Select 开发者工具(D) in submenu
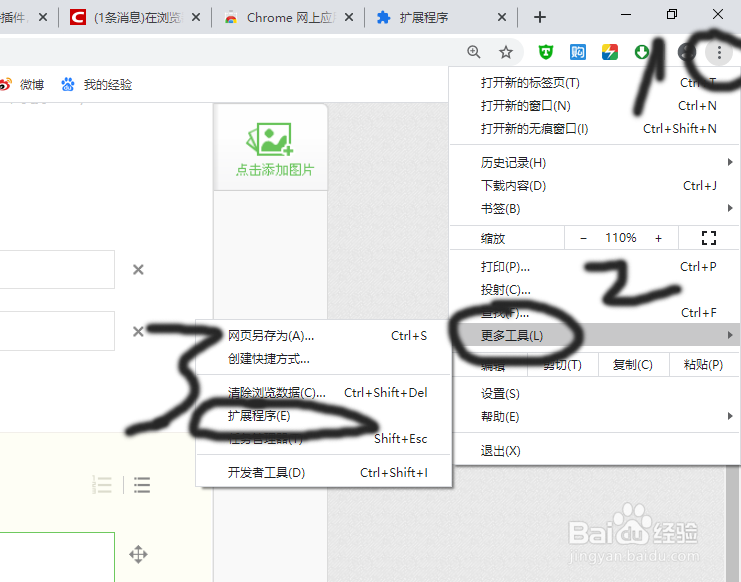The image size is (741, 582). [324, 472]
